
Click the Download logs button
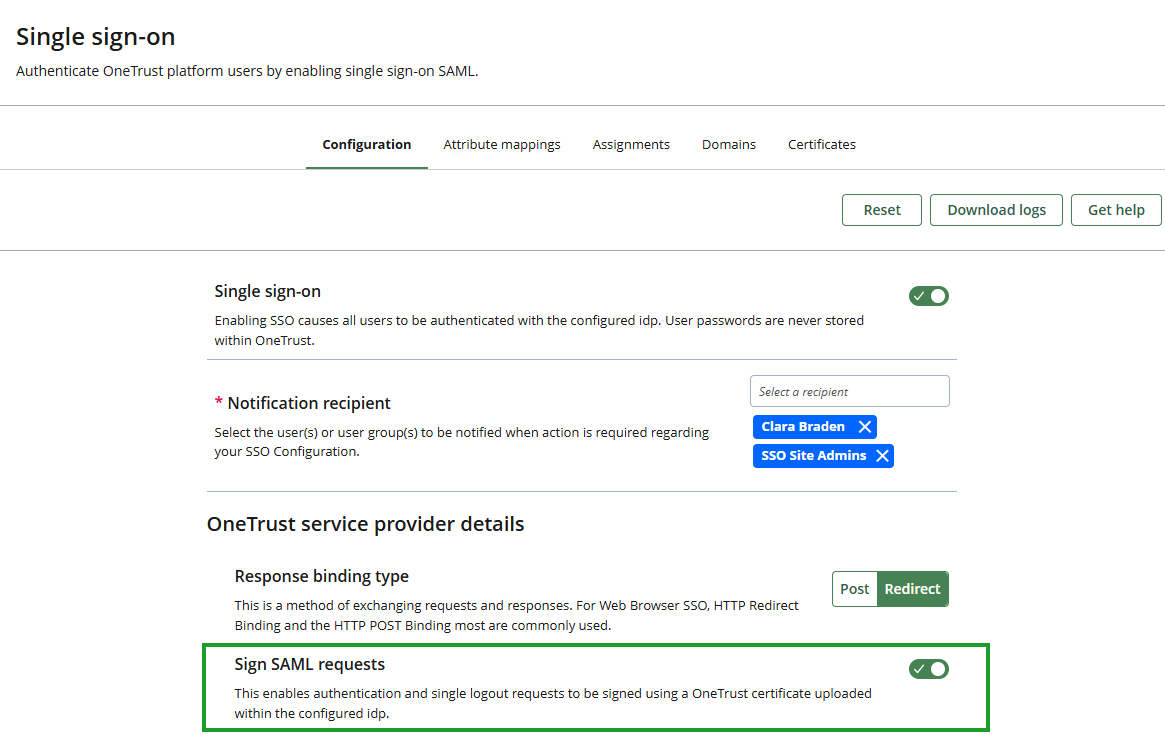[996, 210]
